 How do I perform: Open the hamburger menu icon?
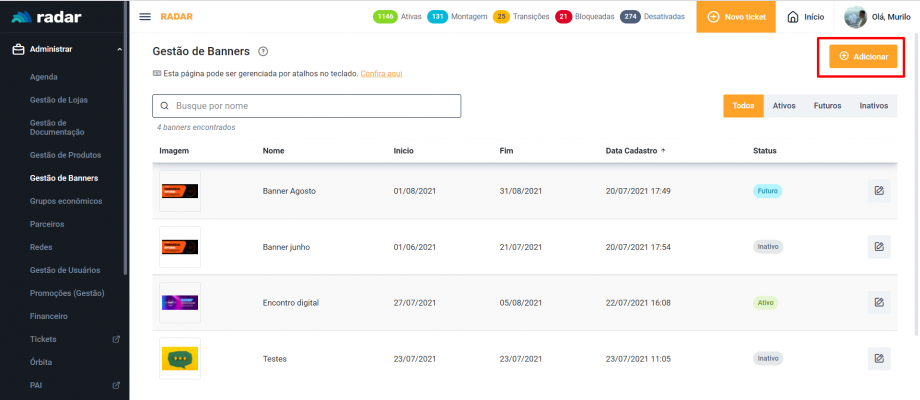pos(145,17)
